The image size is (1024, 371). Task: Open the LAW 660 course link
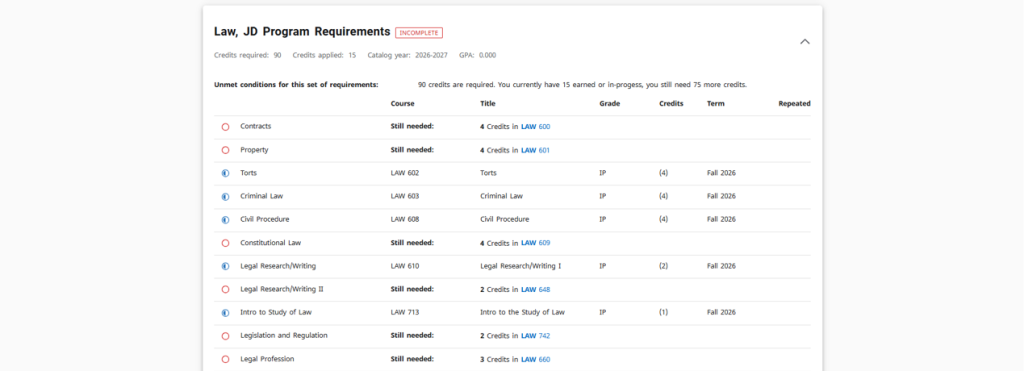pyautogui.click(x=536, y=359)
